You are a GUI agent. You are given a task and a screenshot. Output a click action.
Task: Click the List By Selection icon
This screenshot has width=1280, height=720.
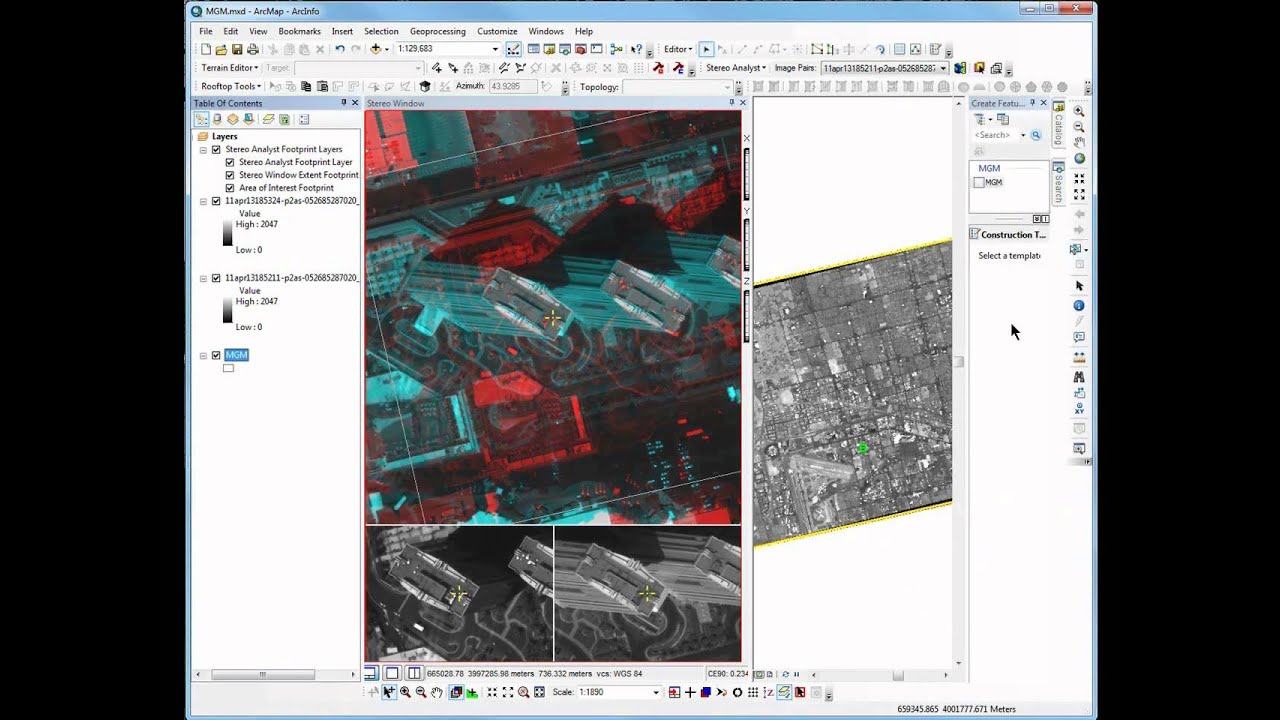click(248, 119)
